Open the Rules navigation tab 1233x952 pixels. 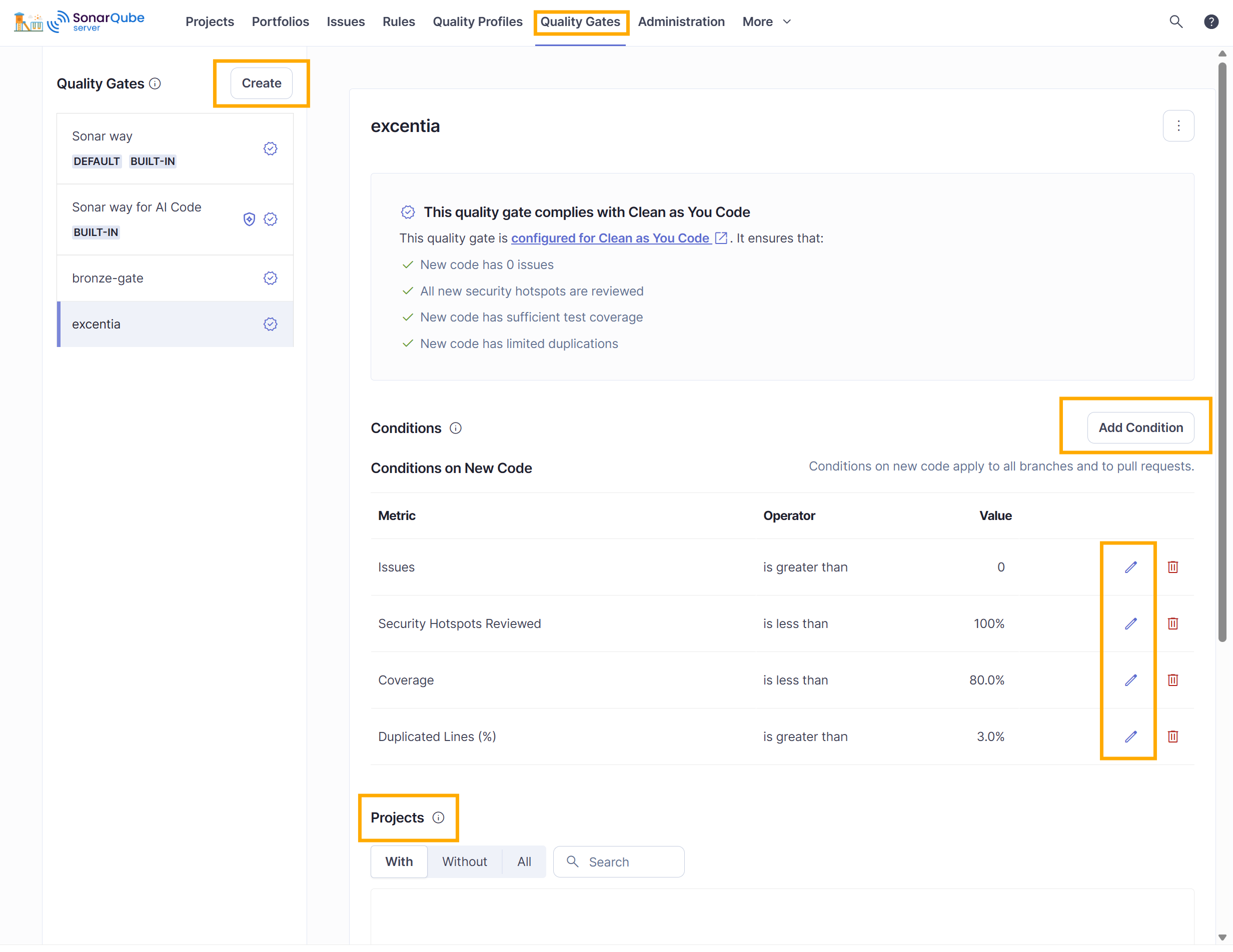click(399, 21)
